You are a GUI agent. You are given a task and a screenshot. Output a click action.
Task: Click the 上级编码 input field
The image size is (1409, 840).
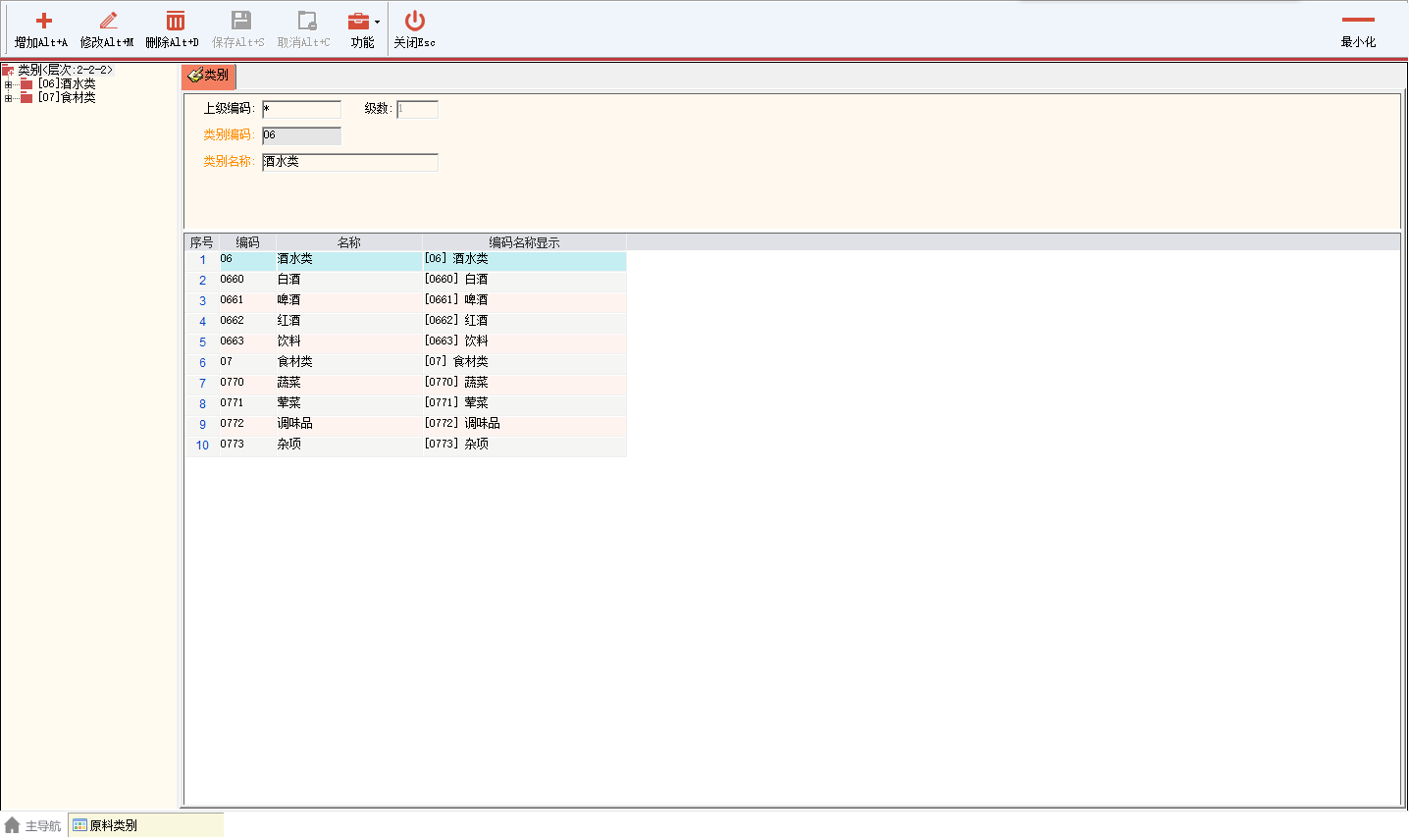click(x=301, y=109)
